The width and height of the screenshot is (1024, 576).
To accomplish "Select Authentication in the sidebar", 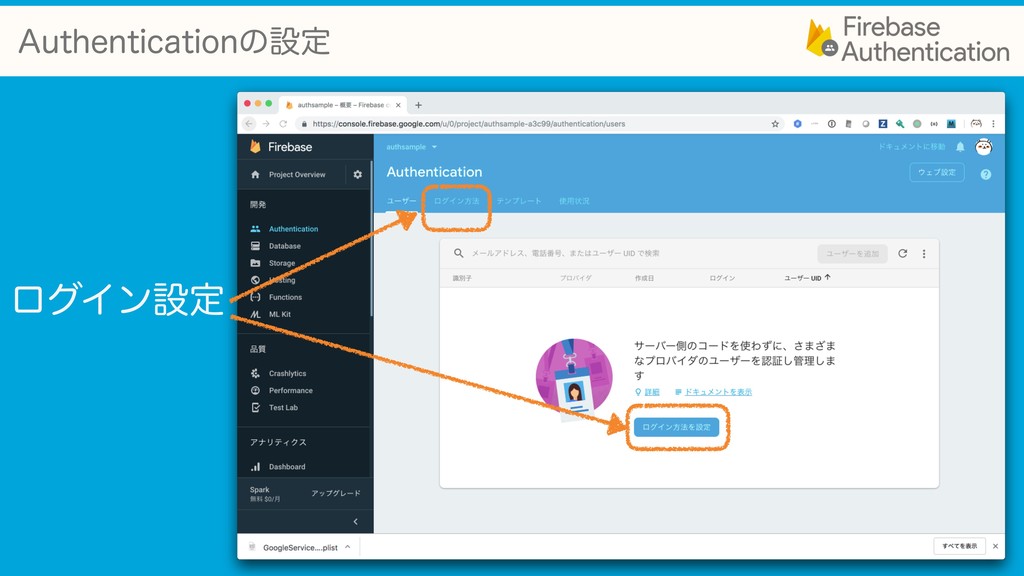I will [293, 229].
